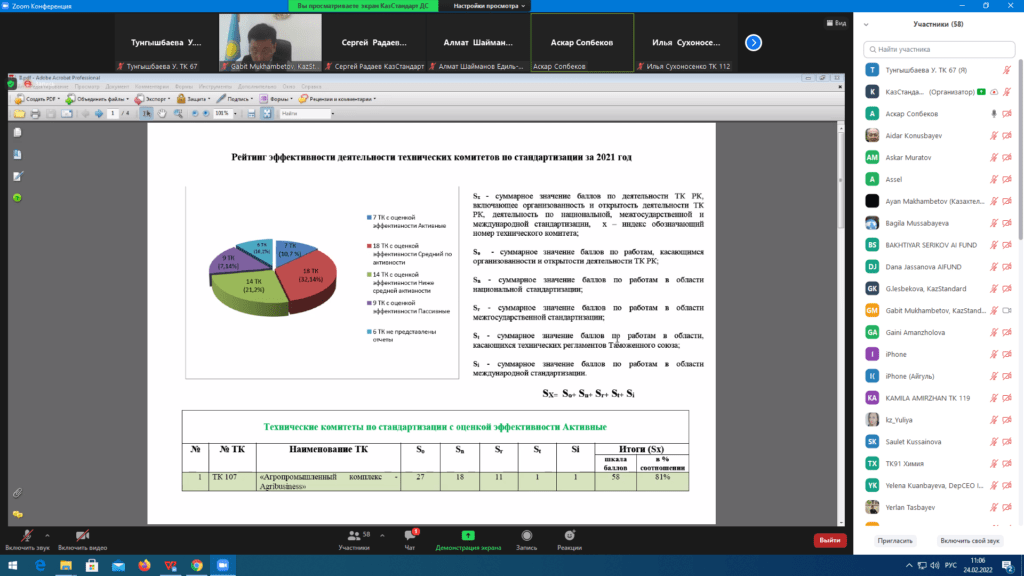
Task: Open the Pages panel in Acrobat sidebar
Action: tap(18, 133)
